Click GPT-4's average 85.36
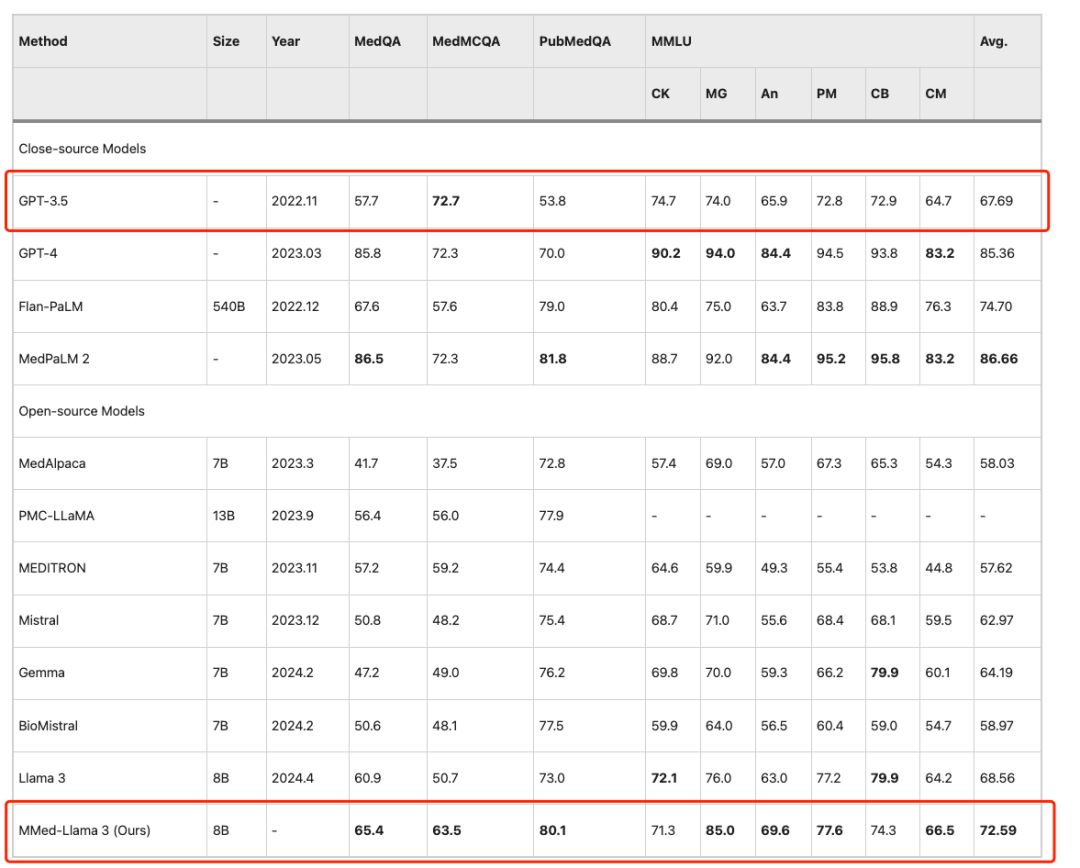 point(997,254)
